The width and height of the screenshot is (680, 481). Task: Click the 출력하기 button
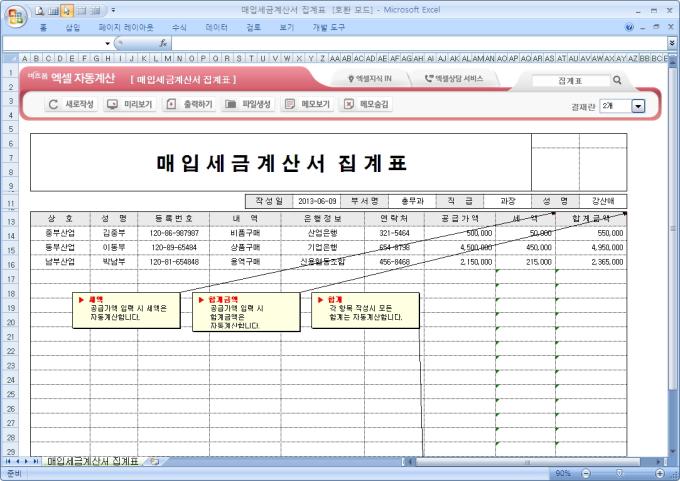pos(189,104)
